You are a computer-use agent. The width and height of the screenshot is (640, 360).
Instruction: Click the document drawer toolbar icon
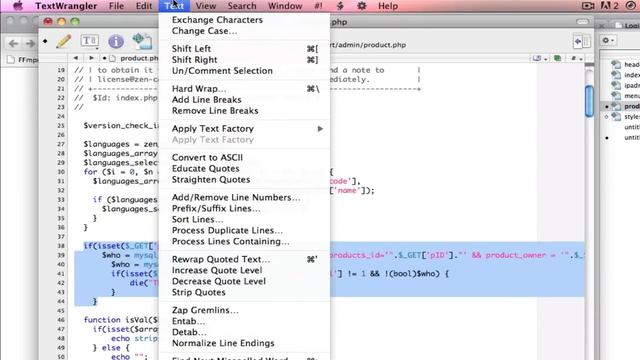(142, 41)
